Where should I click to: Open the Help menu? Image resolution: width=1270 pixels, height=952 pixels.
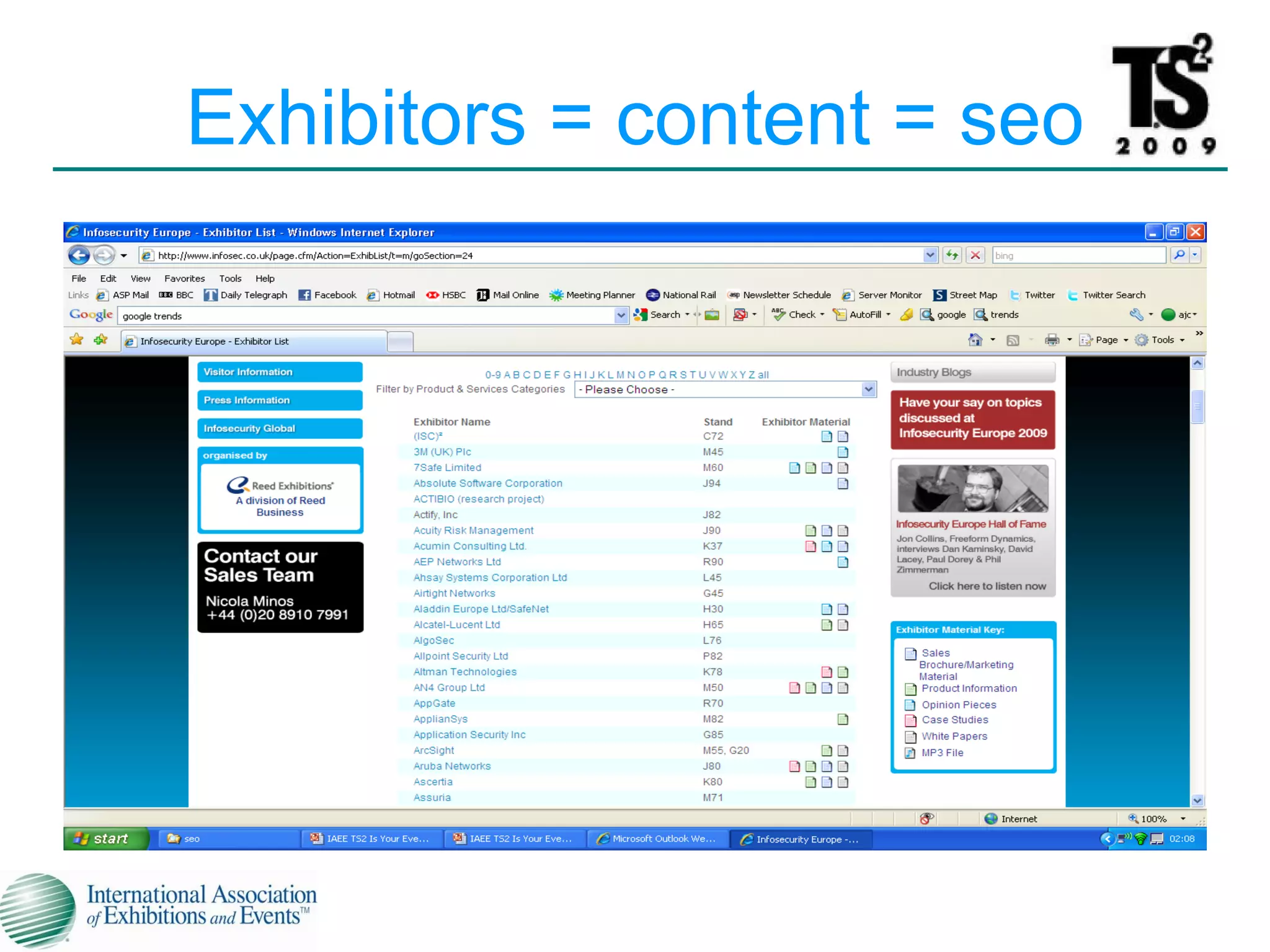(x=265, y=278)
